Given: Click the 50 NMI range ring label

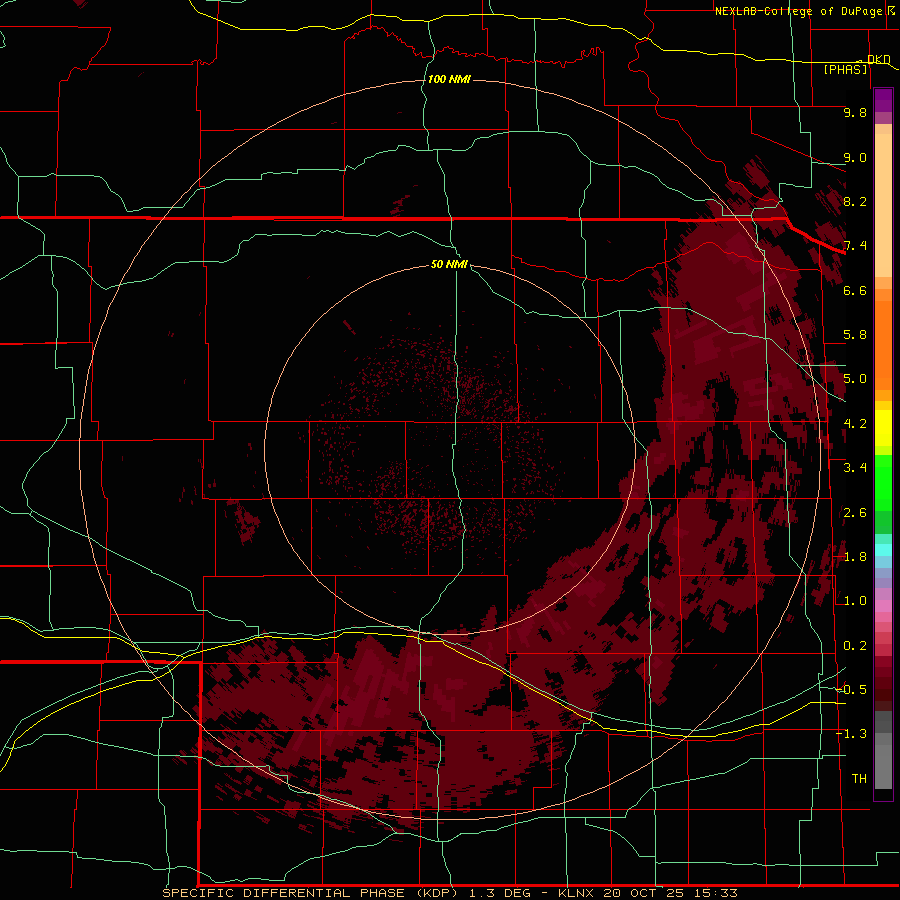Looking at the screenshot, I should pyautogui.click(x=449, y=264).
